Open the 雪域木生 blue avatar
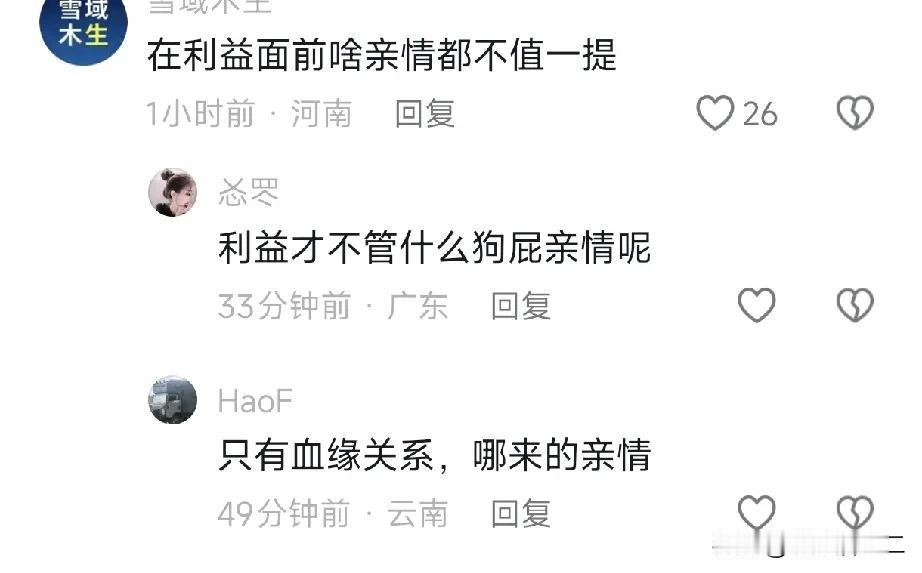Screen dimensions: 922x573 click(x=83, y=24)
